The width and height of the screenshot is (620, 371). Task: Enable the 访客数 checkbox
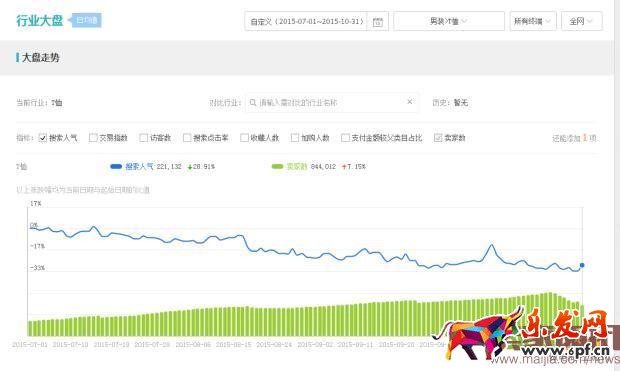pyautogui.click(x=144, y=138)
